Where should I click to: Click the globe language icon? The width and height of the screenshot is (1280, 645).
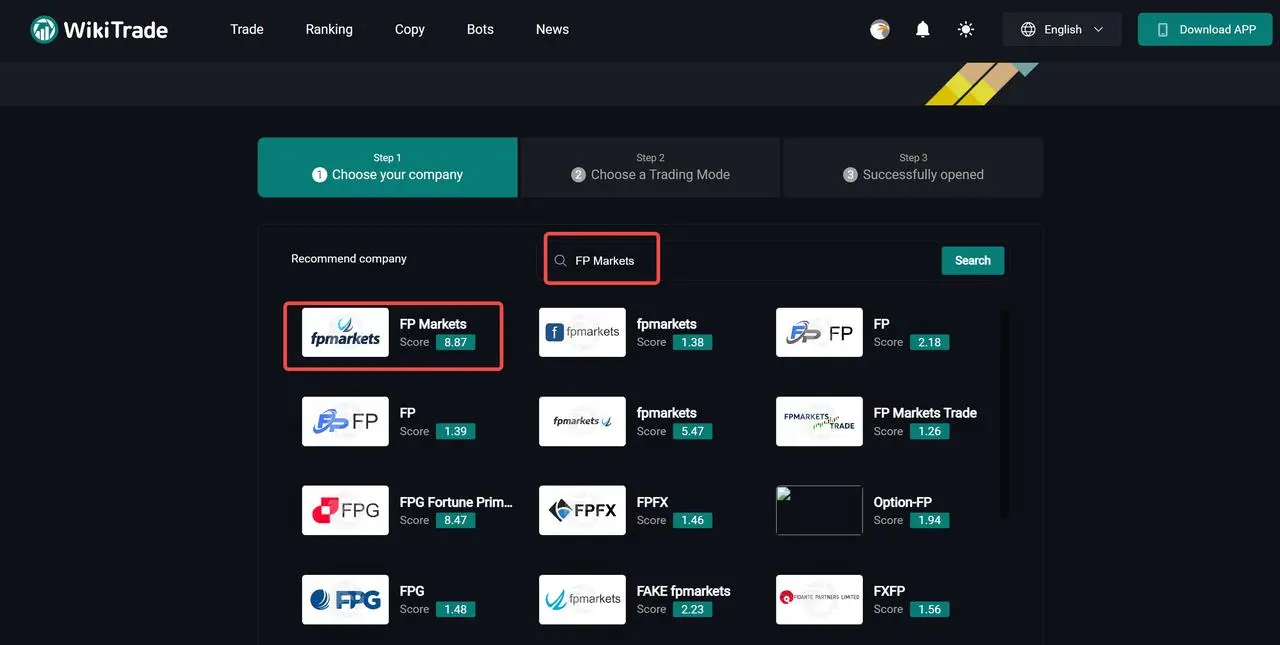1028,29
